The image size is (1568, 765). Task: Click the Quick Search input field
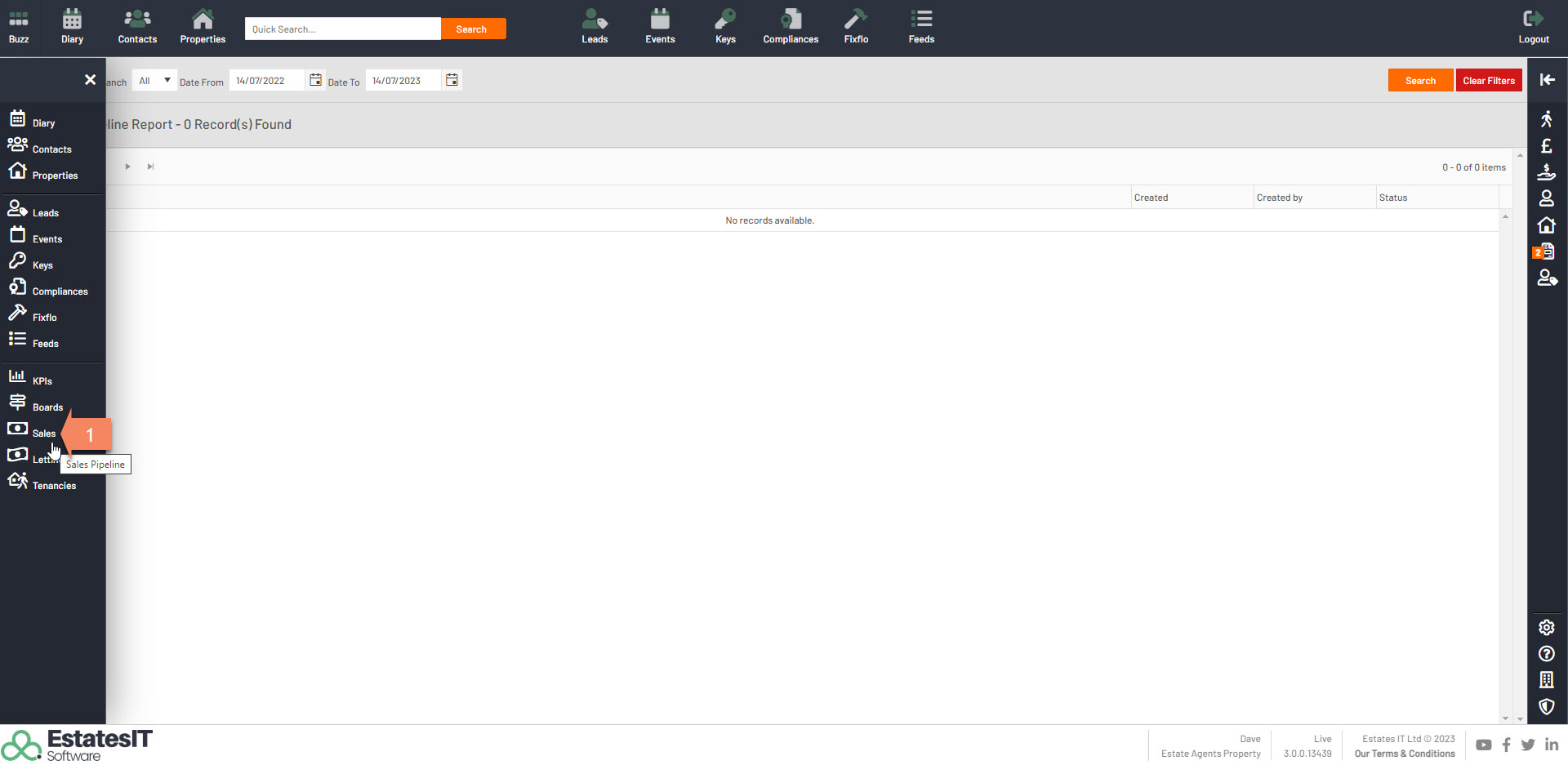[342, 29]
